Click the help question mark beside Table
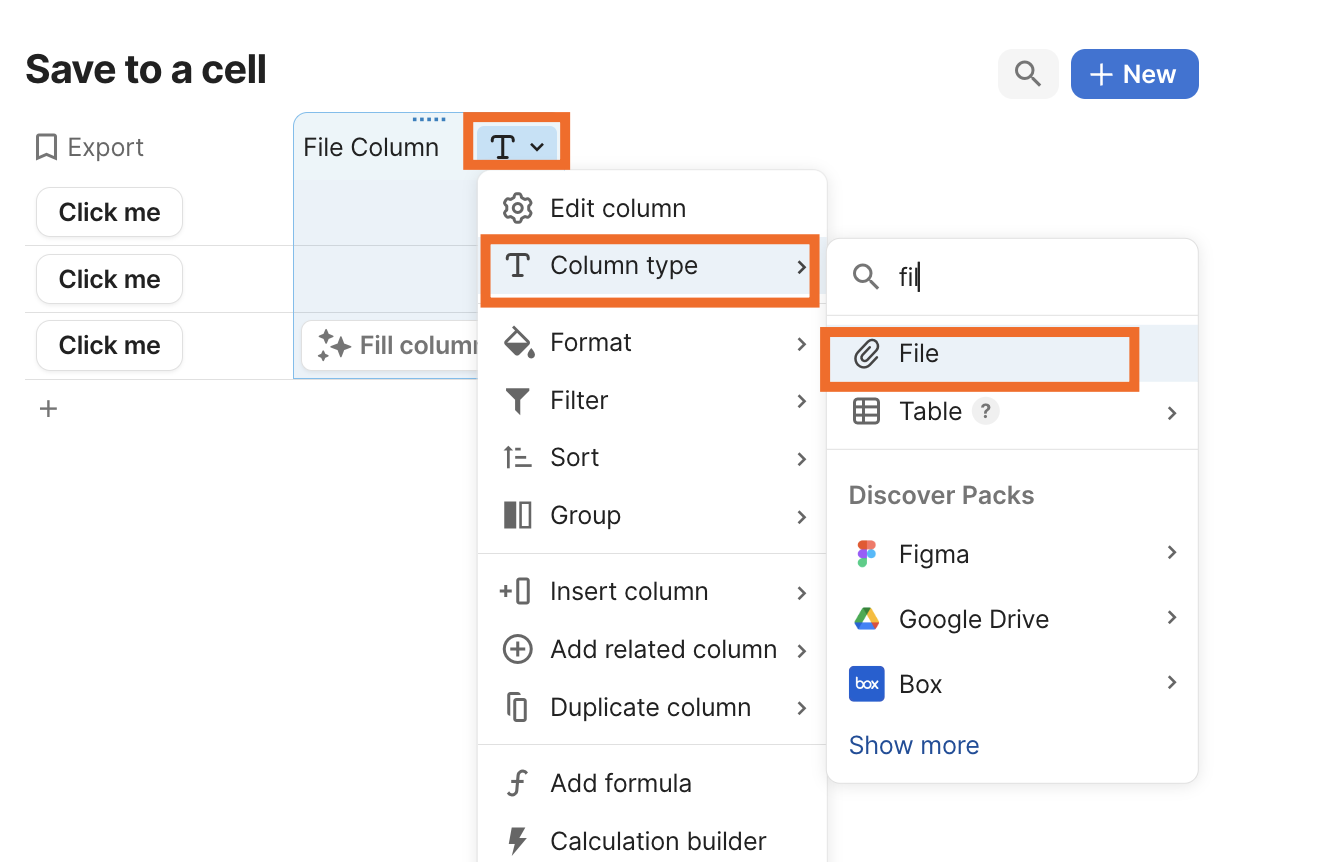 point(986,411)
